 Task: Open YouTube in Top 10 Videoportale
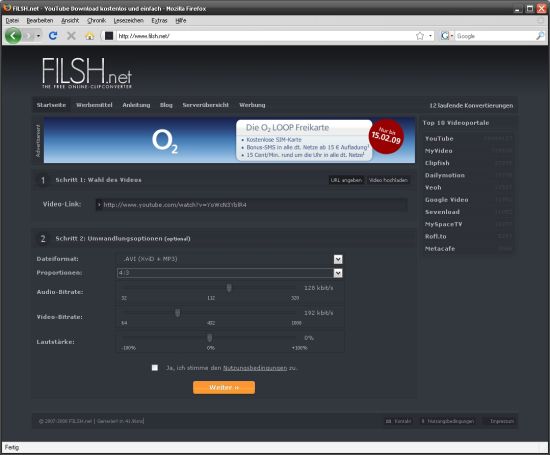tap(439, 139)
